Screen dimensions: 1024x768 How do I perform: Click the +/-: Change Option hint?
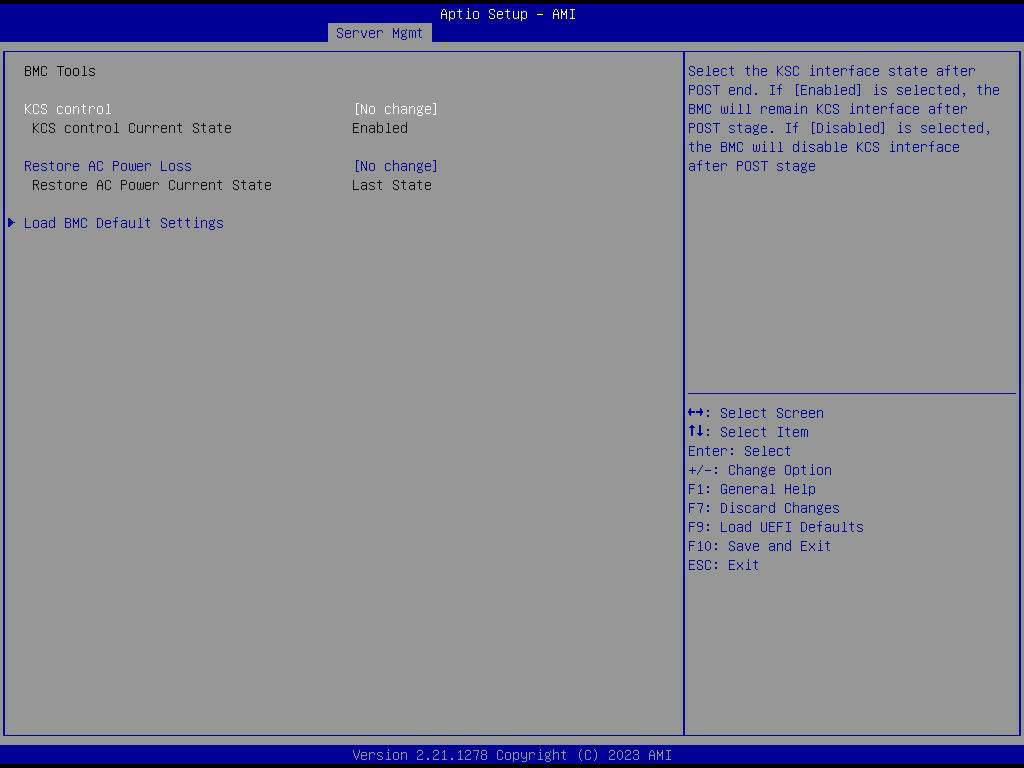[x=759, y=470]
